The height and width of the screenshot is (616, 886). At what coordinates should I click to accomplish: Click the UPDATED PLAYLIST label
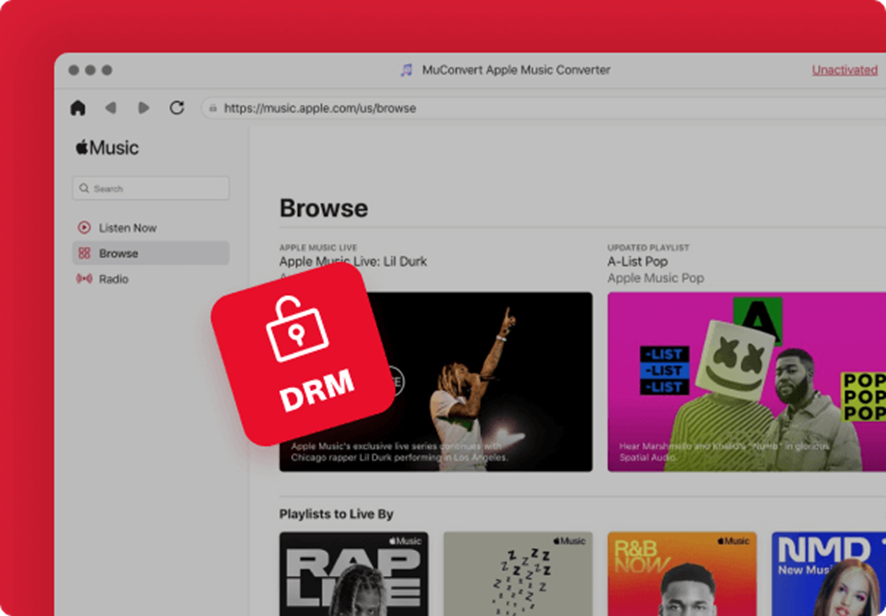(648, 248)
